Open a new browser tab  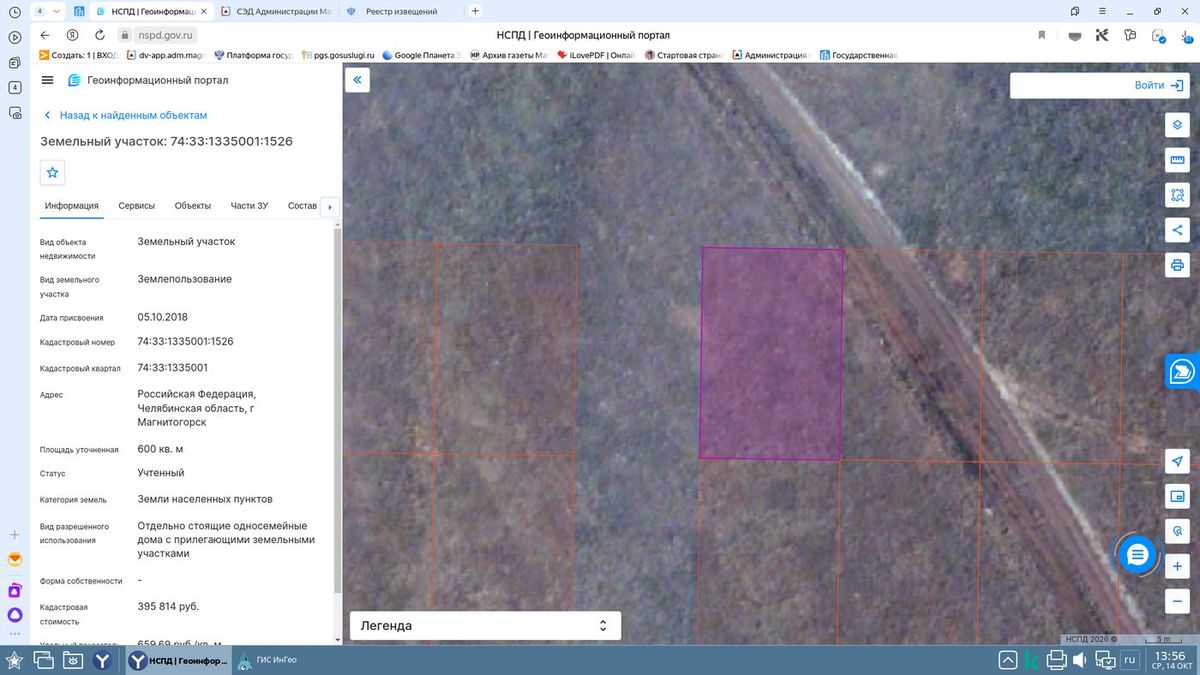[475, 11]
